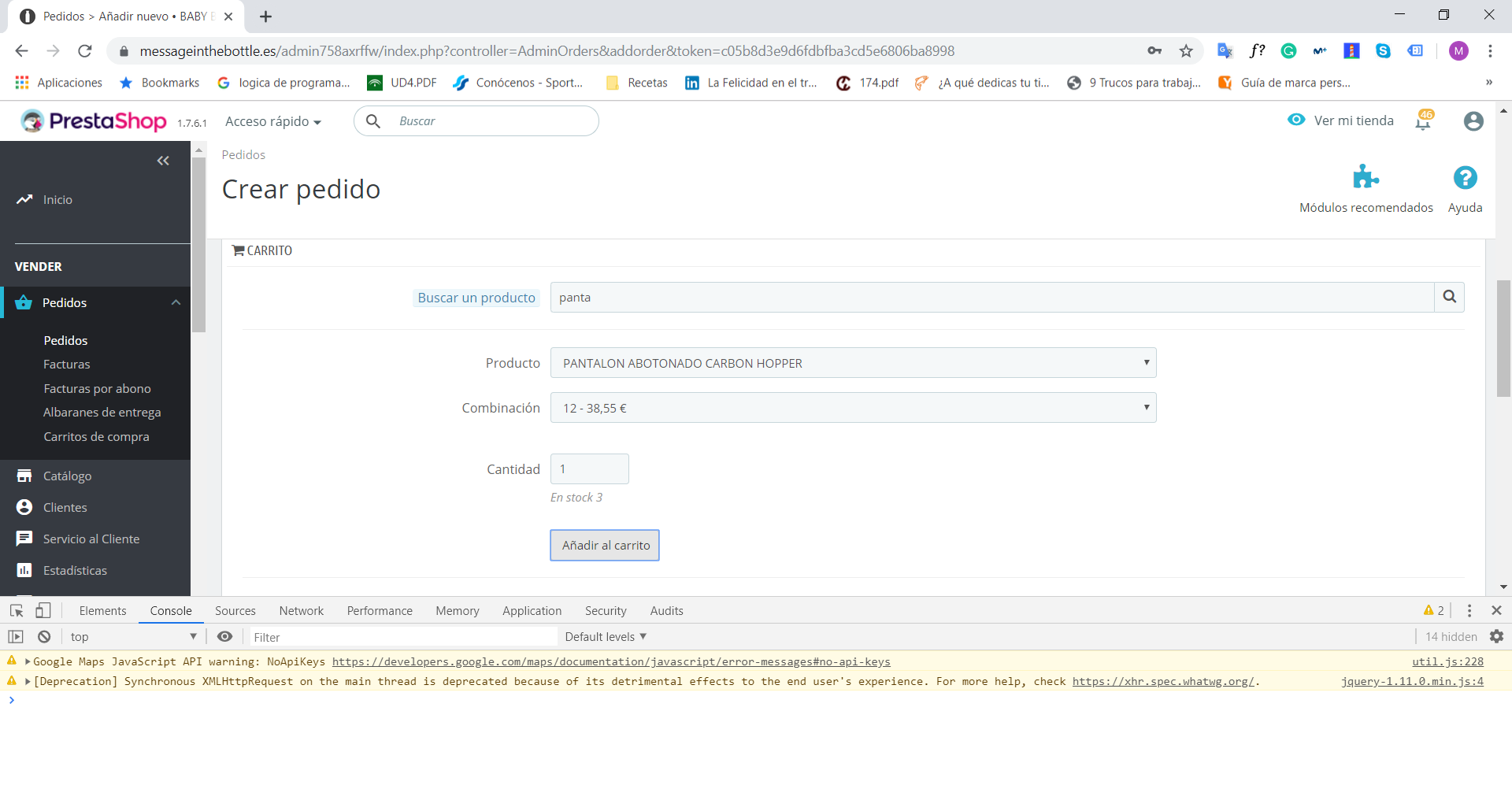Close the DevTools panel
Viewport: 1512px width, 811px height.
point(1496,610)
